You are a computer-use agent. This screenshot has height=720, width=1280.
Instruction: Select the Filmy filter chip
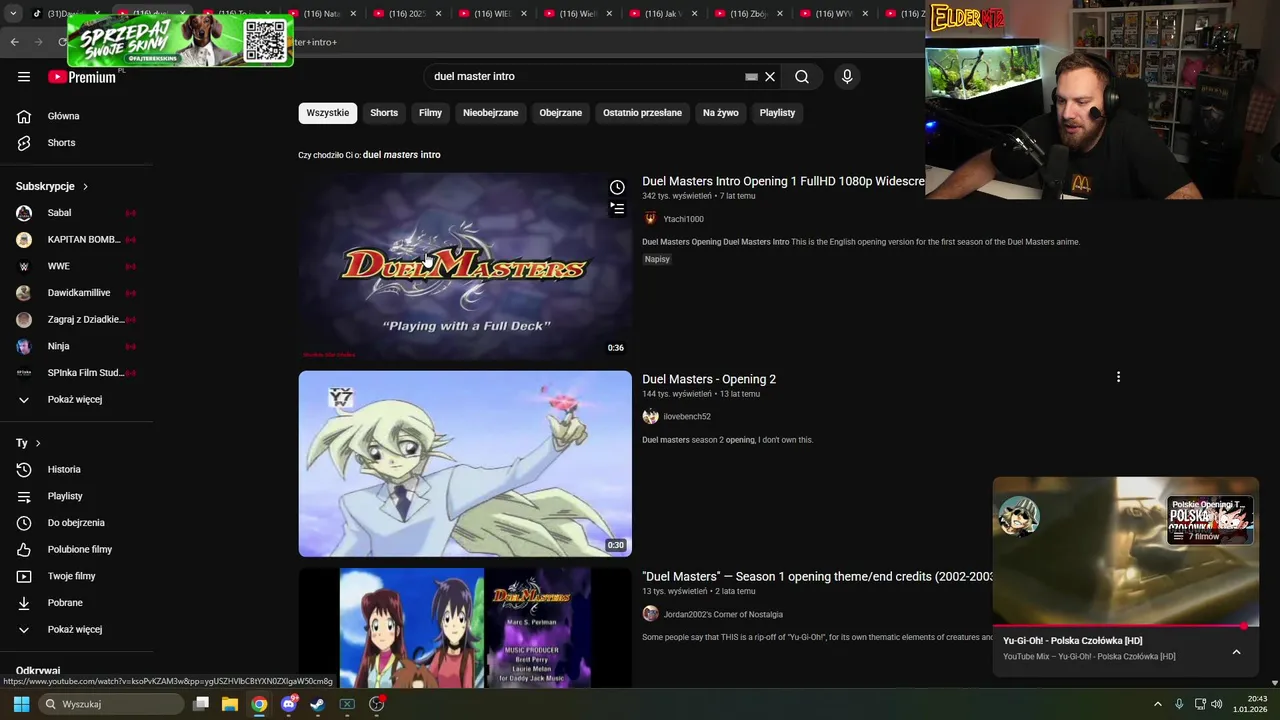click(x=430, y=113)
